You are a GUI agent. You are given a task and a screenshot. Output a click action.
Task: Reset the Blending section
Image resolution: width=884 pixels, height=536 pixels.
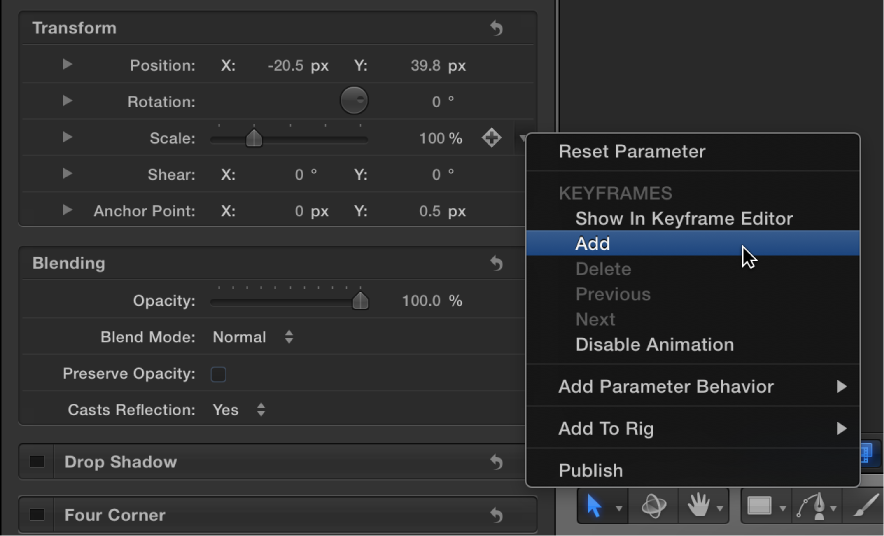(x=496, y=263)
